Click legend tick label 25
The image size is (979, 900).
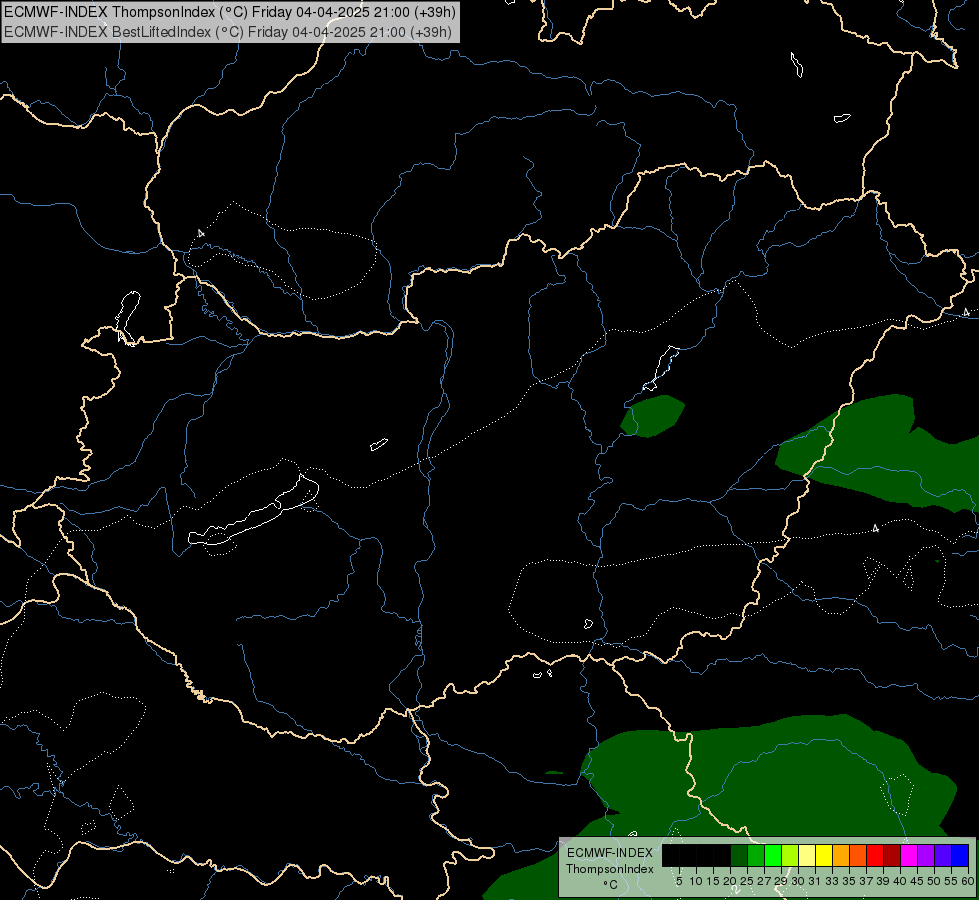click(747, 881)
